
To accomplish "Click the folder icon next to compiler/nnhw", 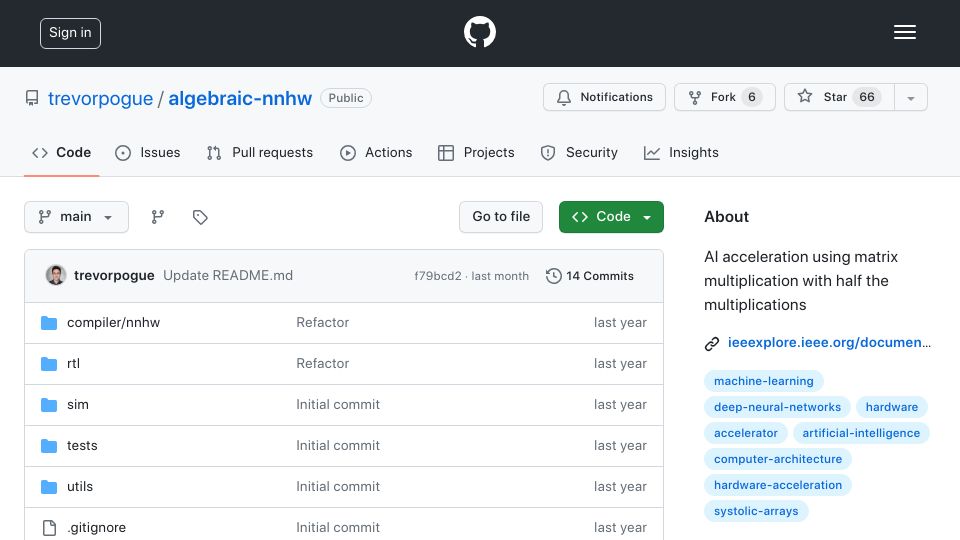I will (49, 323).
